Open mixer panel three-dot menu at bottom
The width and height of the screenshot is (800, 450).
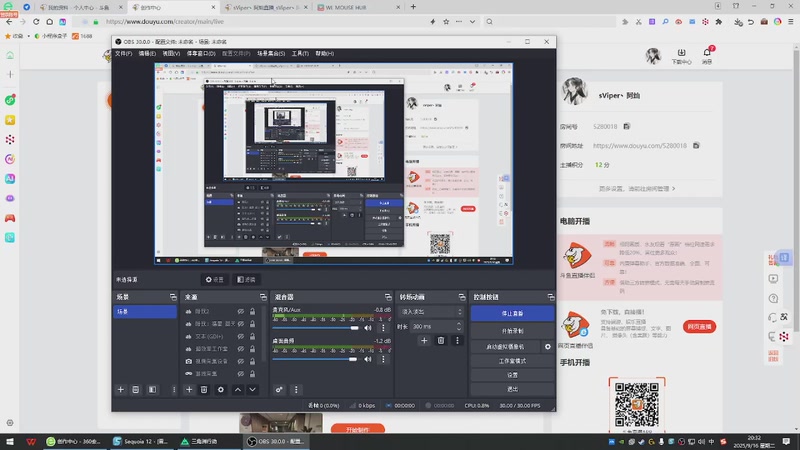coord(296,390)
